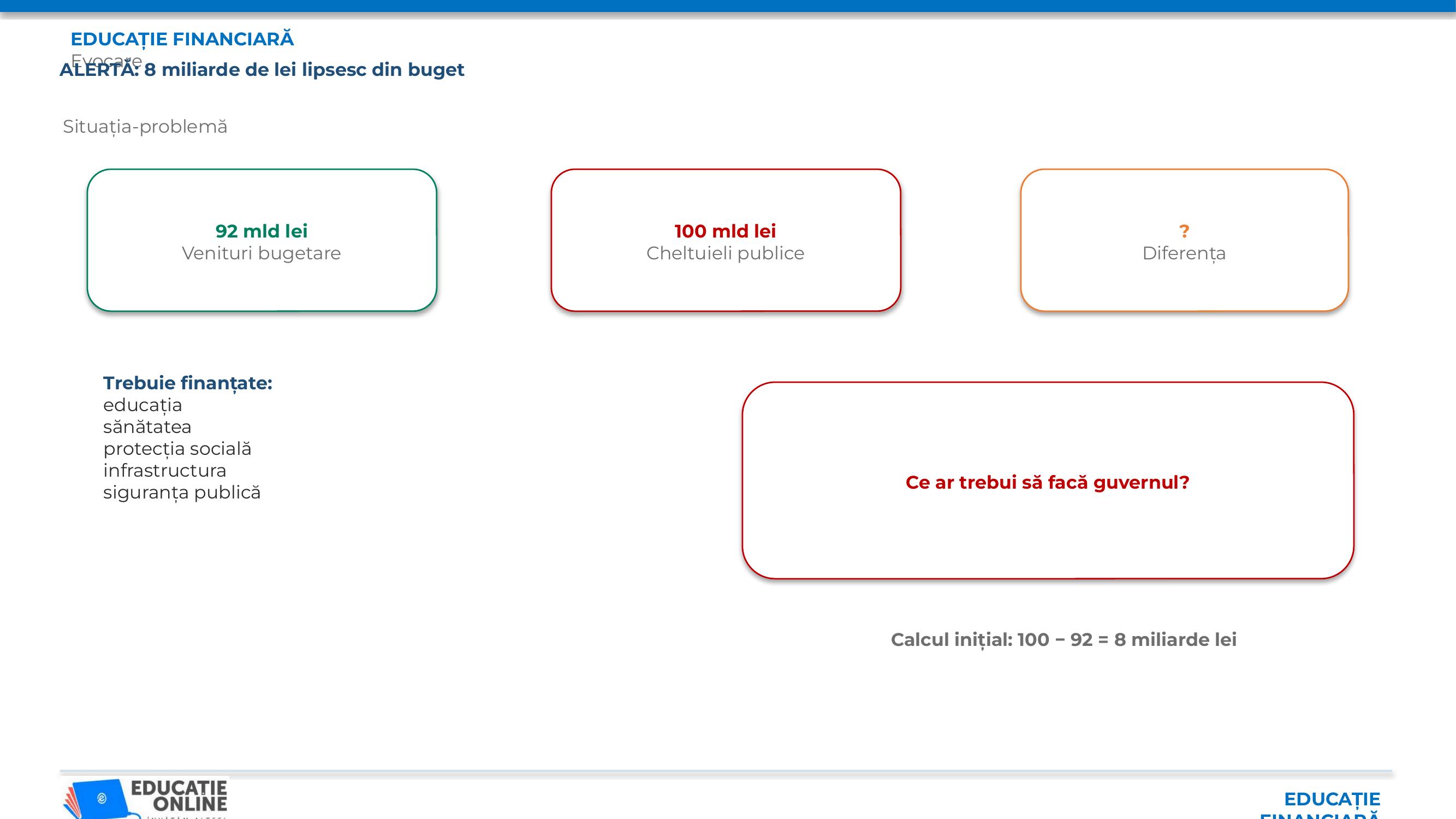Select the 'sănătatea' list item
The height and width of the screenshot is (819, 1456).
[x=147, y=427]
